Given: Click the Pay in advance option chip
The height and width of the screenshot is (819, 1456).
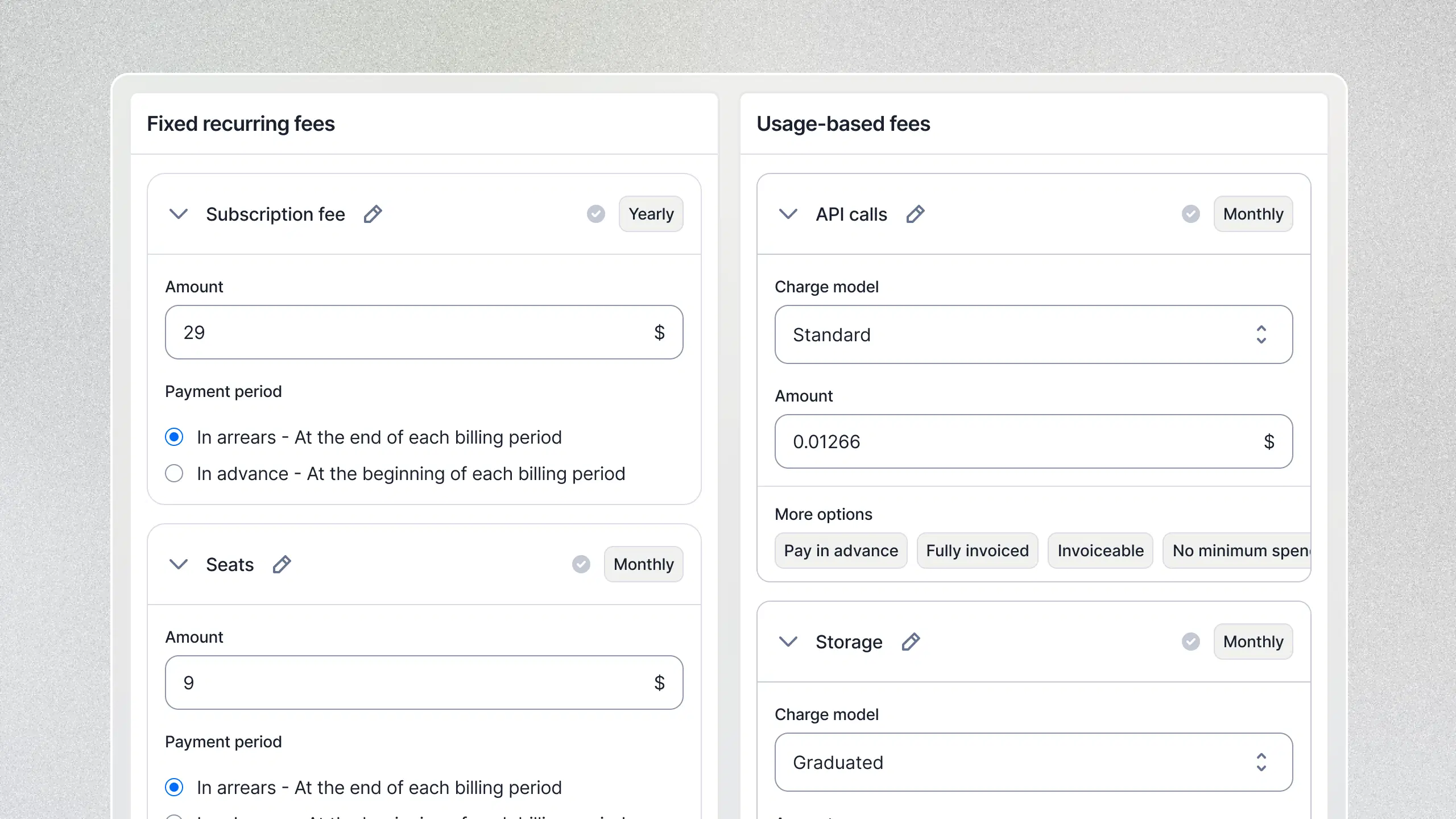Looking at the screenshot, I should (x=841, y=551).
